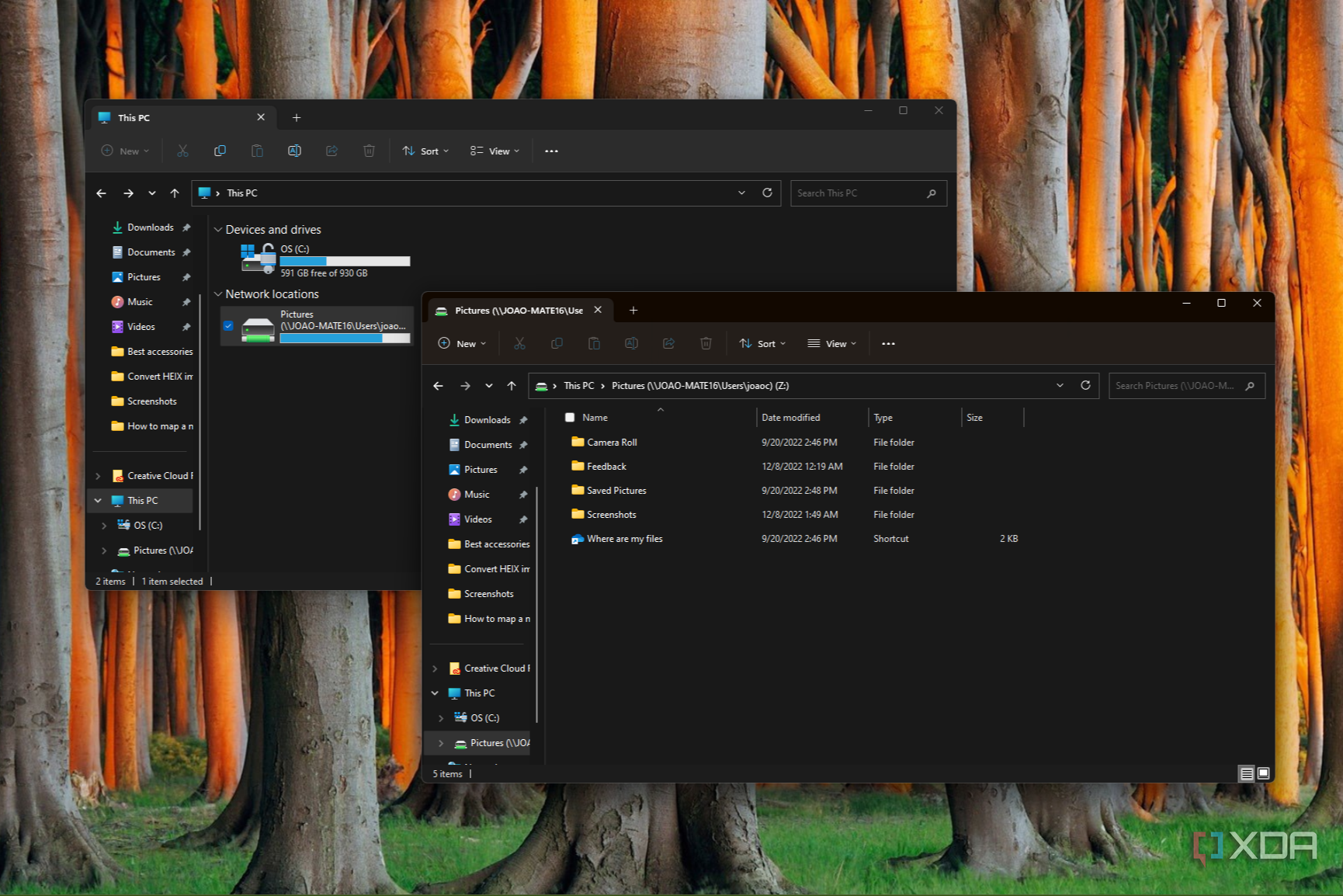Open the View dropdown in the Pictures window

(x=831, y=343)
